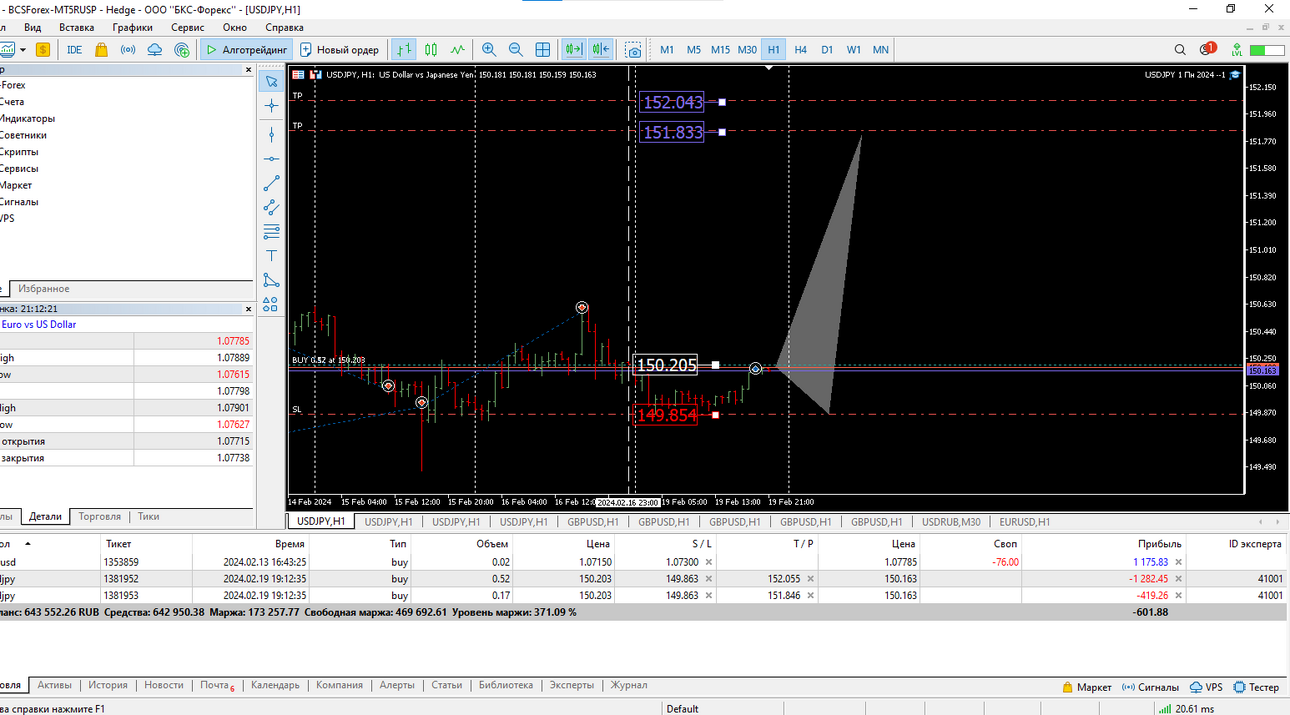The width and height of the screenshot is (1290, 715).
Task: Open the Вид menu
Action: tap(32, 27)
